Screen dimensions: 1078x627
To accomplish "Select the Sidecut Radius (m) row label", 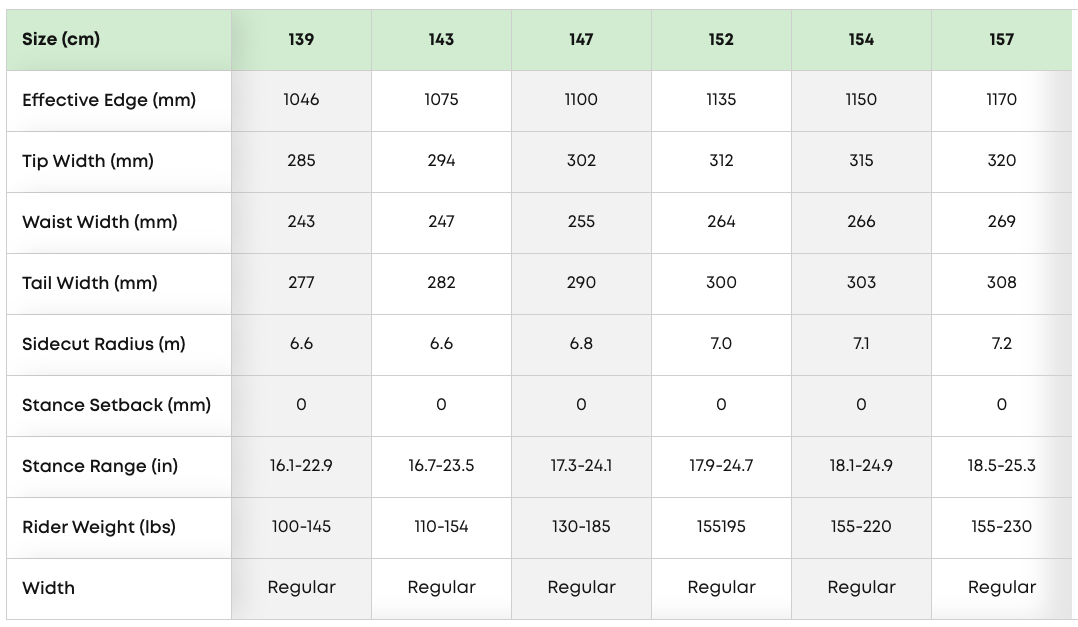I will (104, 344).
